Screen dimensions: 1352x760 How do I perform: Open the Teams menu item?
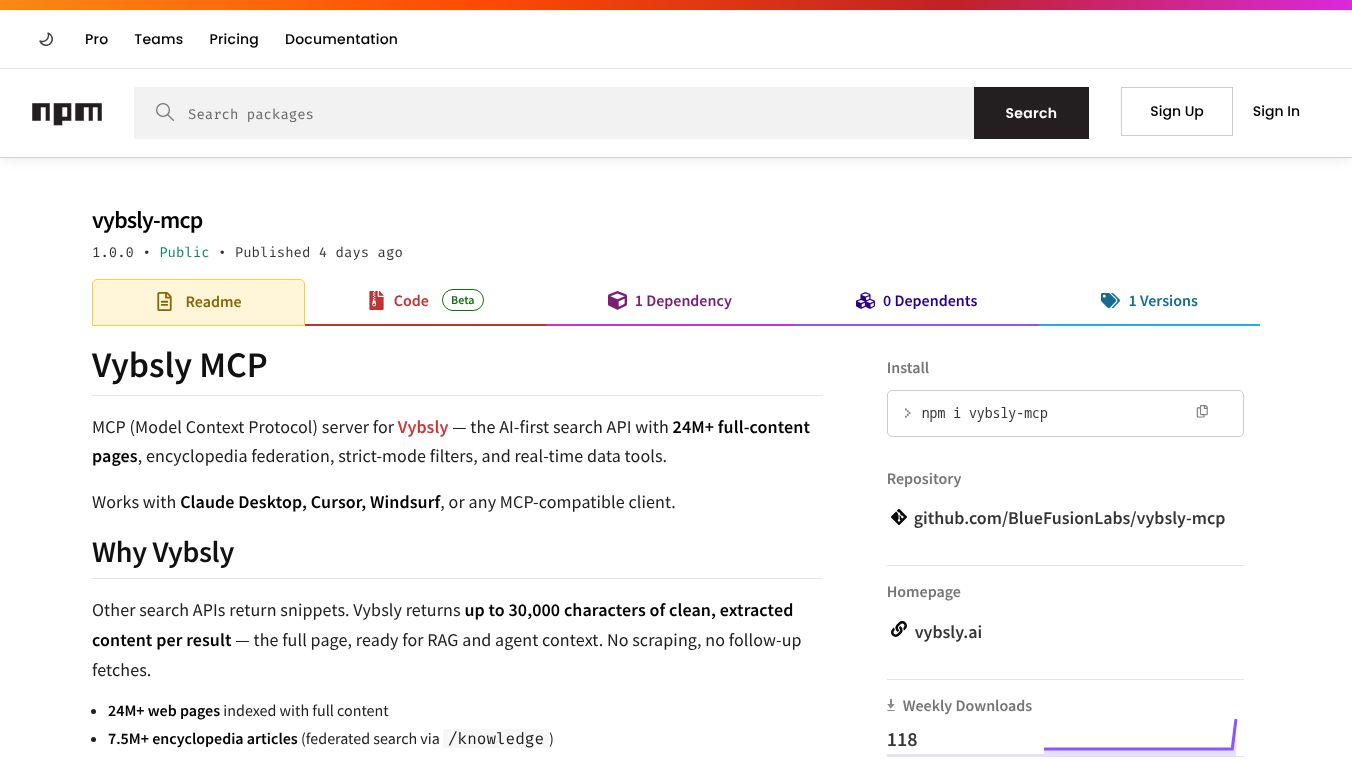pyautogui.click(x=158, y=39)
